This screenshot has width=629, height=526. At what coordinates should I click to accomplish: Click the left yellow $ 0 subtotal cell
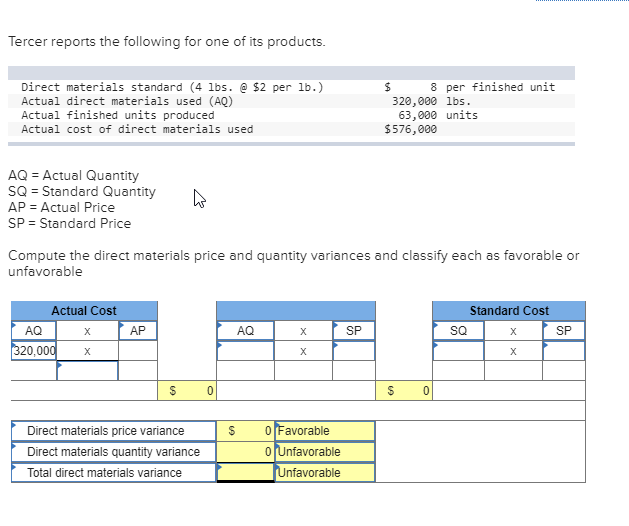point(187,391)
